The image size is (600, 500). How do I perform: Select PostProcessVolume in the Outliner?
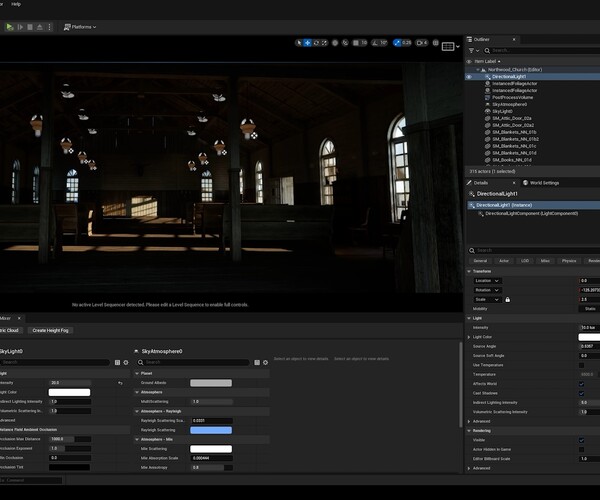[512, 98]
